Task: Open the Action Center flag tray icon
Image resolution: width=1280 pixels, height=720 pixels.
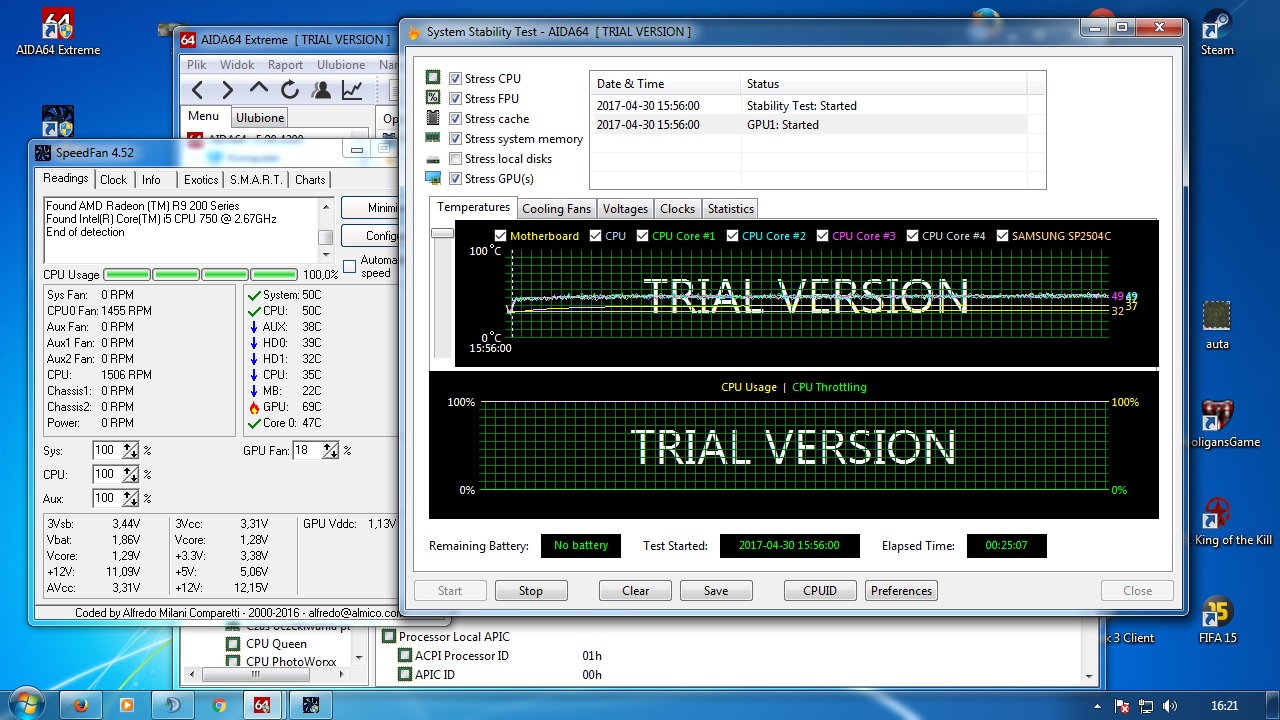Action: tap(1122, 706)
